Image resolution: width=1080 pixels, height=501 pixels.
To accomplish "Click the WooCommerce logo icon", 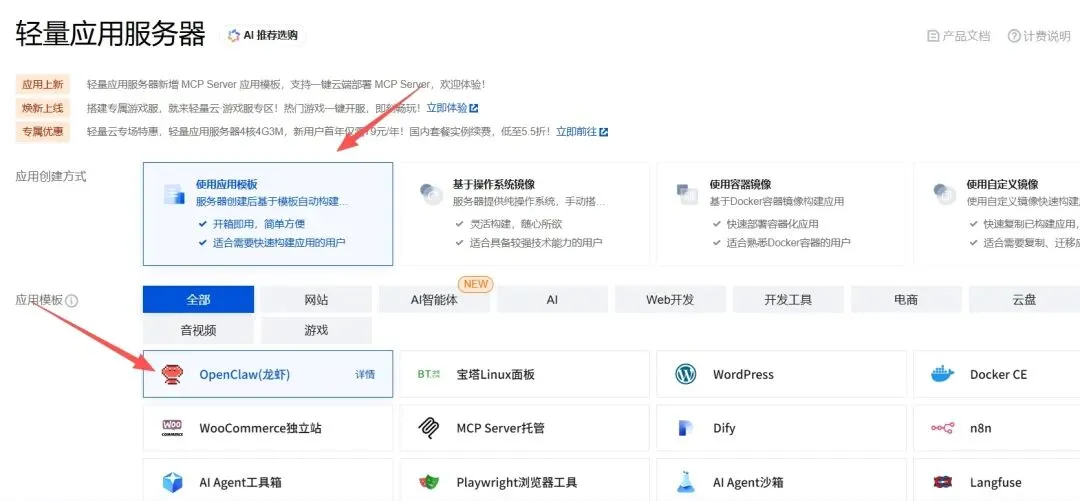I will [172, 428].
